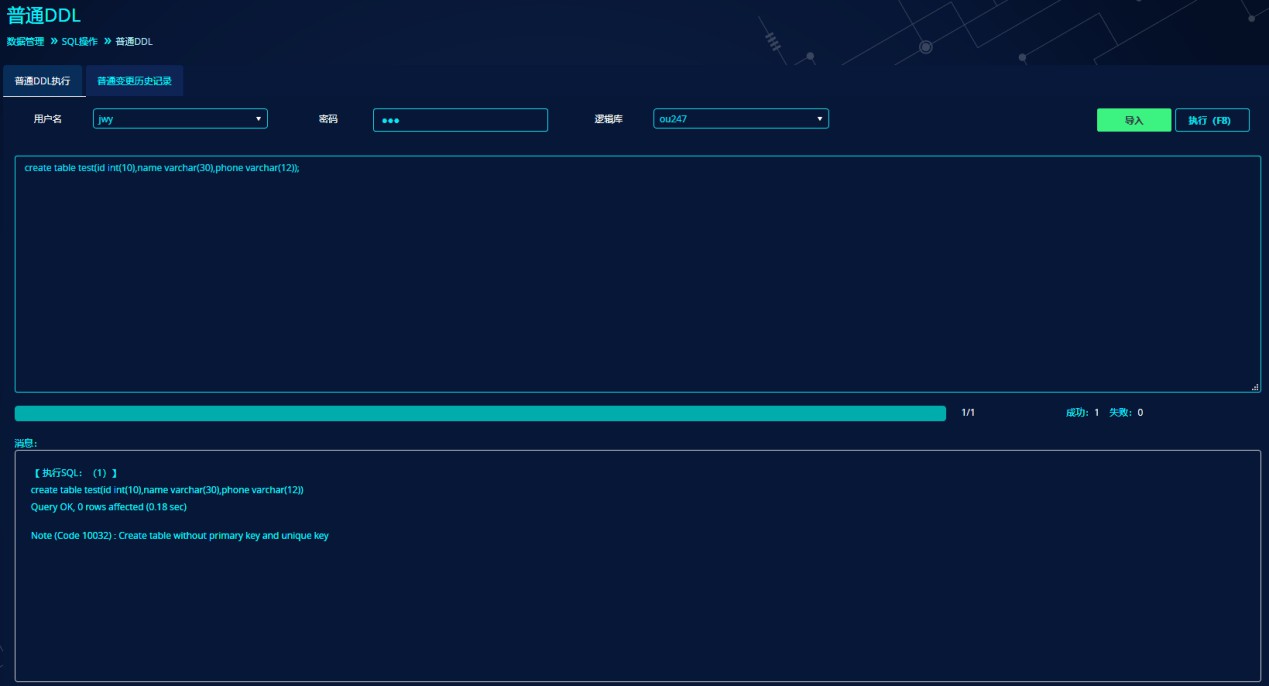Click the 普通DDL breadcrumb item
This screenshot has height=686, width=1269.
(134, 42)
